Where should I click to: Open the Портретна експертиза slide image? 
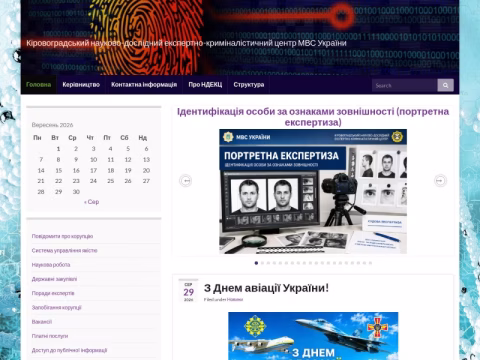coord(313,191)
